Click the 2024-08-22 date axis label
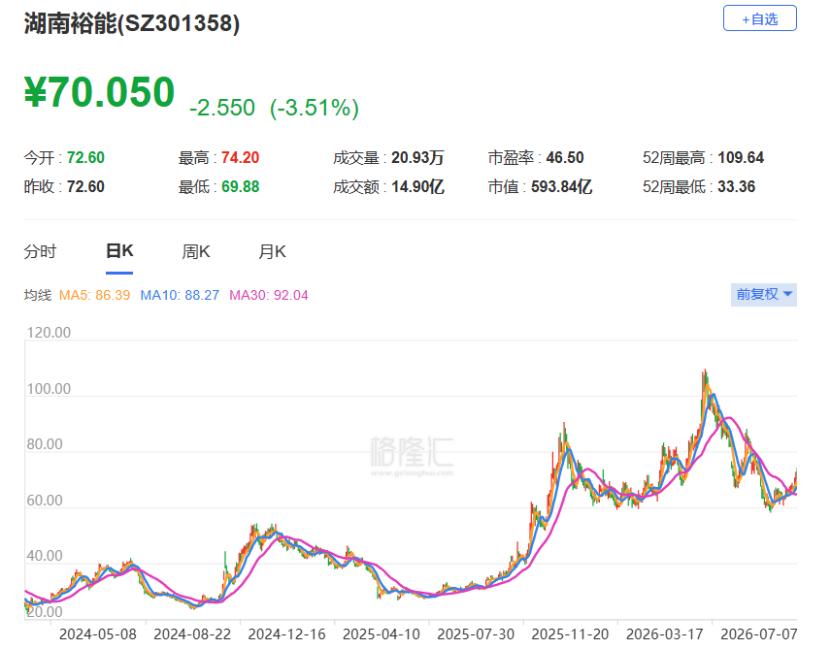This screenshot has height=650, width=830. click(192, 634)
